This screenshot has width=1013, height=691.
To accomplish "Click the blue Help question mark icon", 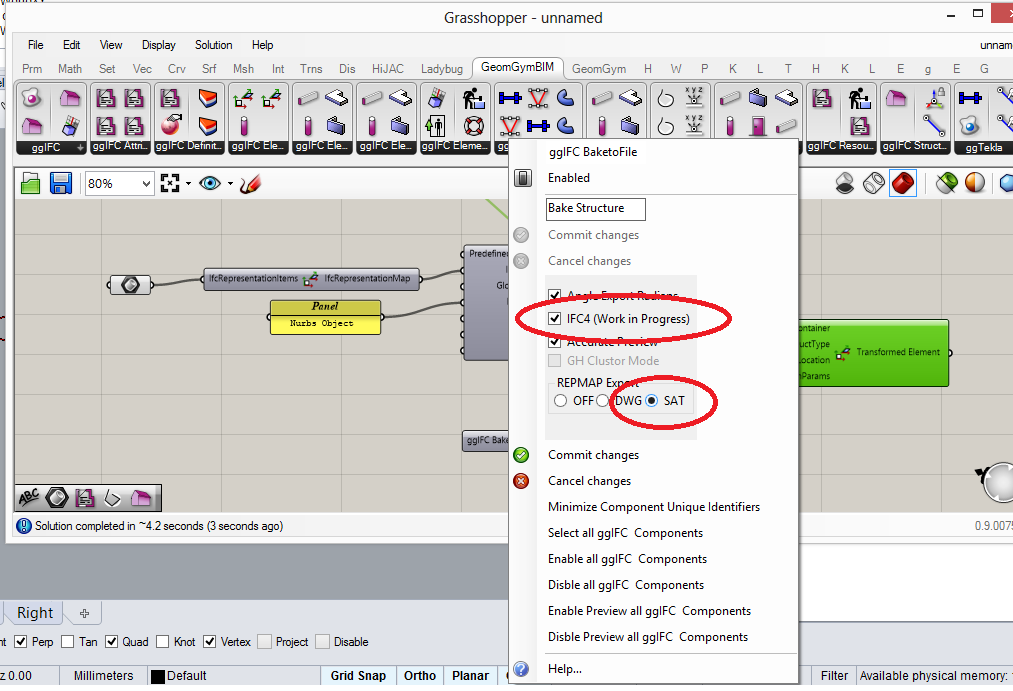I will (521, 669).
